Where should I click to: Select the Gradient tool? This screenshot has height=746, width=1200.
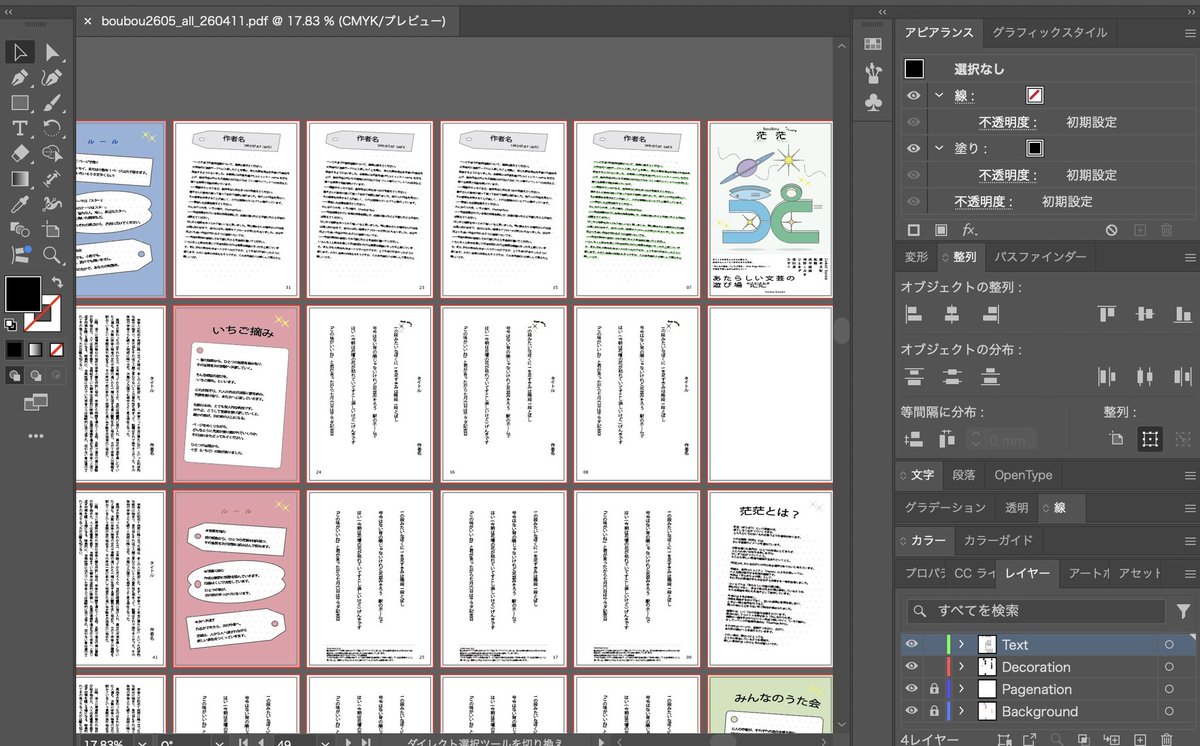[20, 179]
